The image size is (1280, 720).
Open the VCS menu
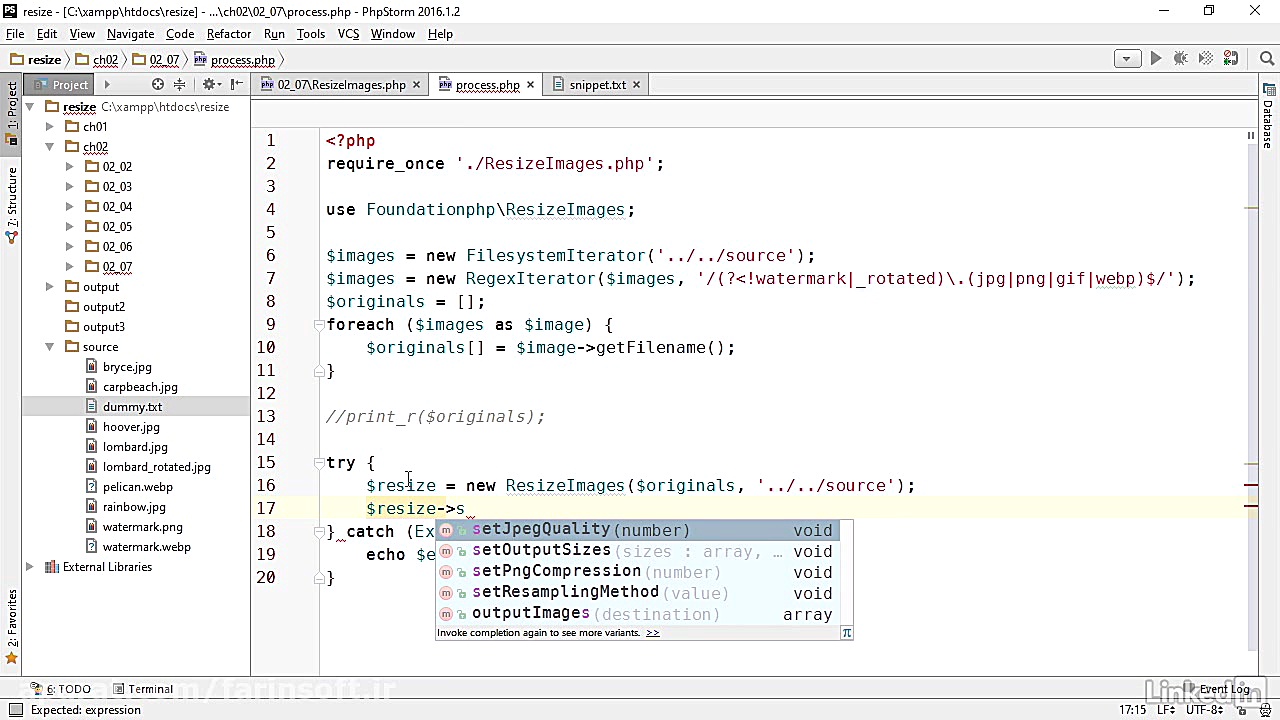348,34
